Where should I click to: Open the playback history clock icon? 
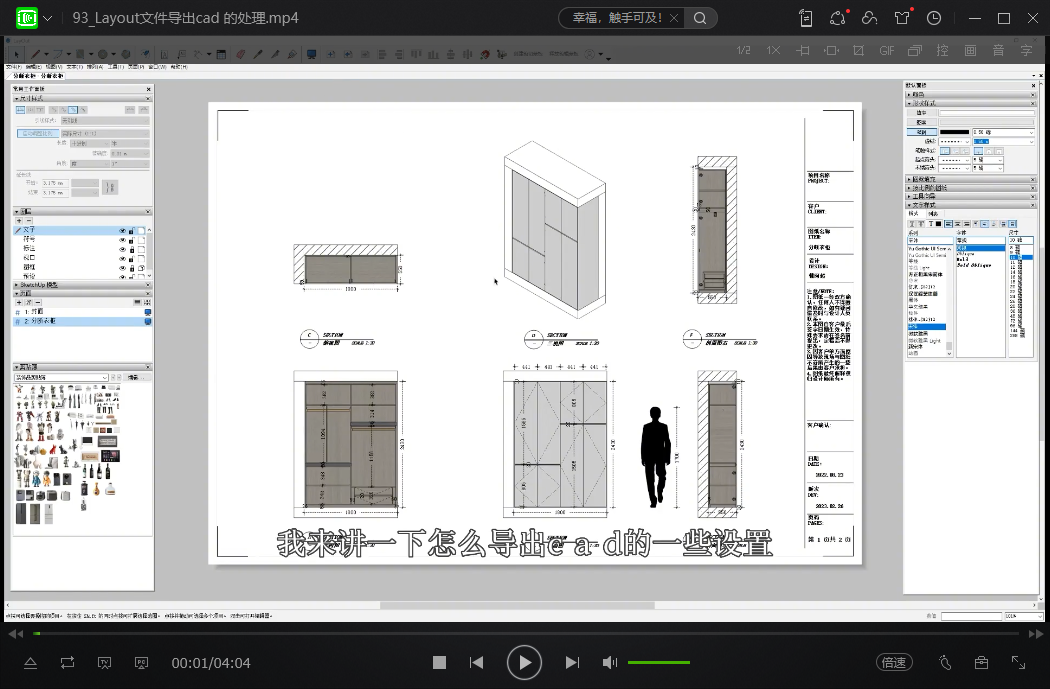(x=934, y=18)
